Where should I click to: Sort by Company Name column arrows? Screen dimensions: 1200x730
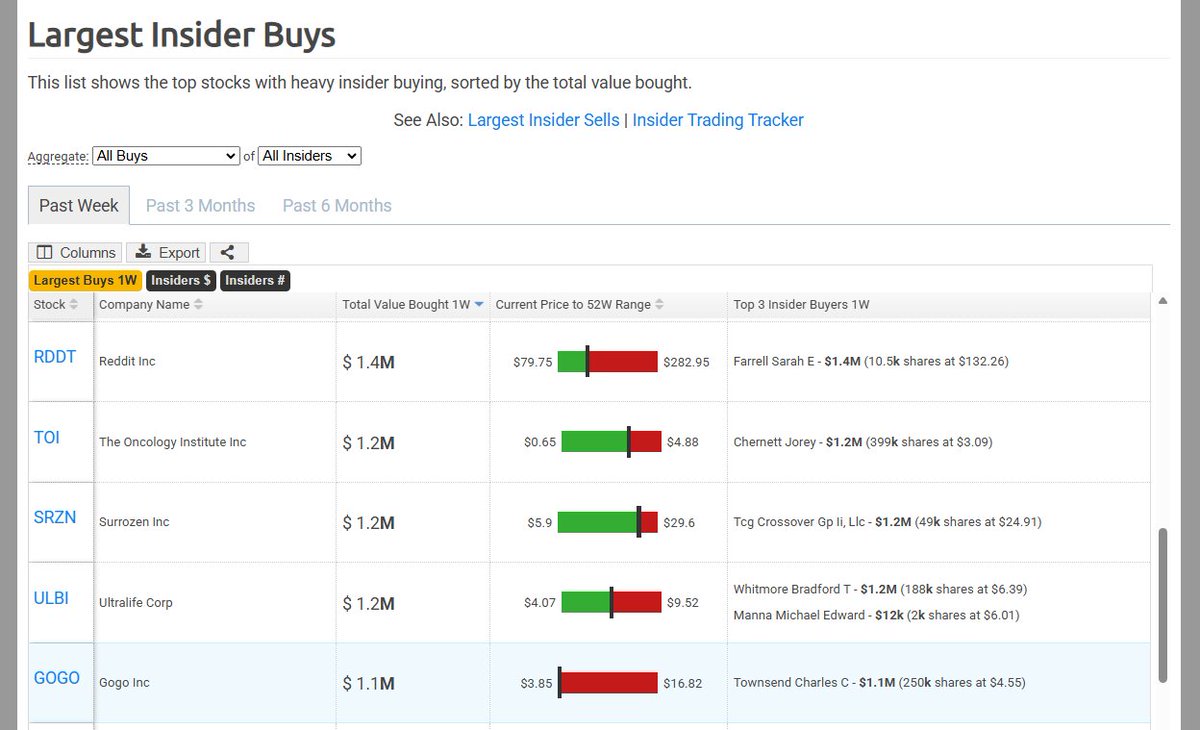[x=198, y=305]
